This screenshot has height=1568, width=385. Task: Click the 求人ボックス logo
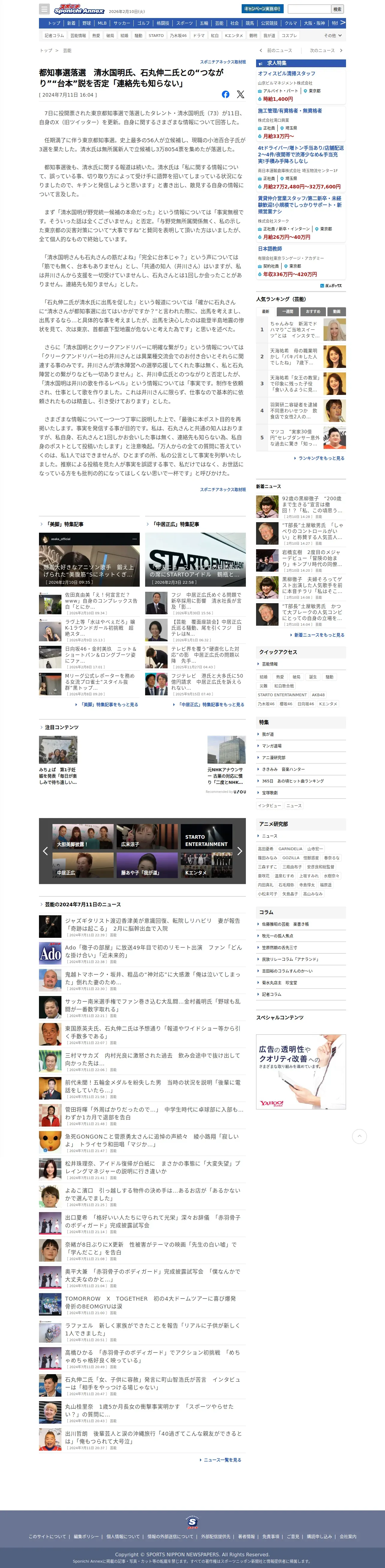coord(331,285)
